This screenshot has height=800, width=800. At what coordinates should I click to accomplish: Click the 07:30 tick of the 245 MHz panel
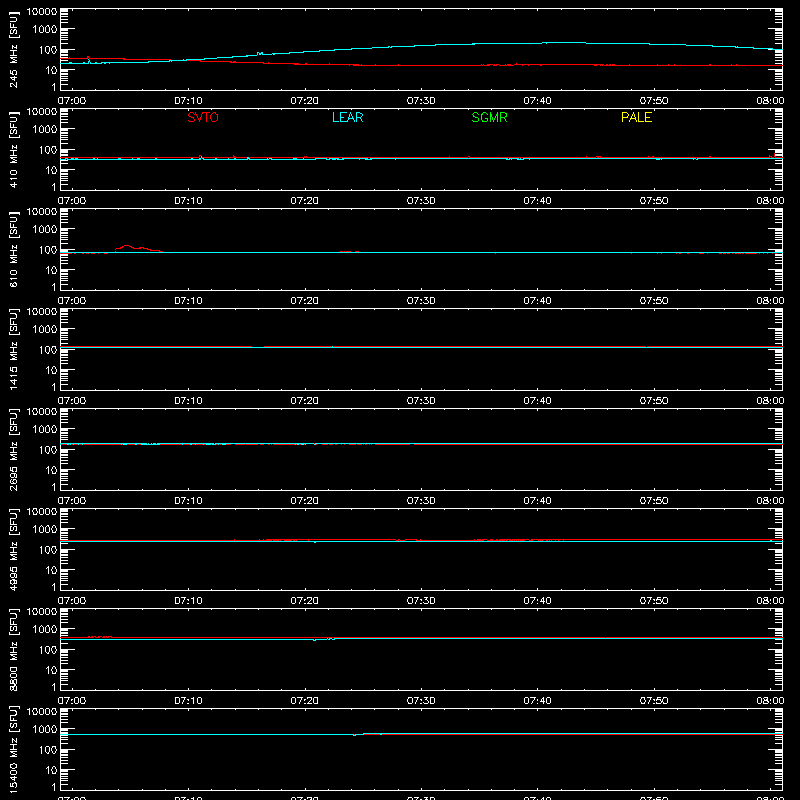[421, 101]
